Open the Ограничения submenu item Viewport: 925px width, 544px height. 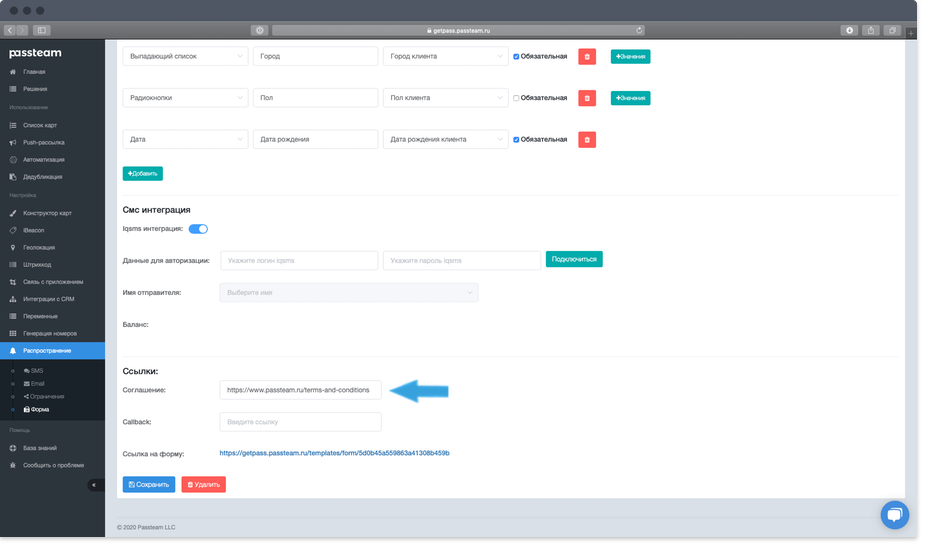pyautogui.click(x=44, y=397)
